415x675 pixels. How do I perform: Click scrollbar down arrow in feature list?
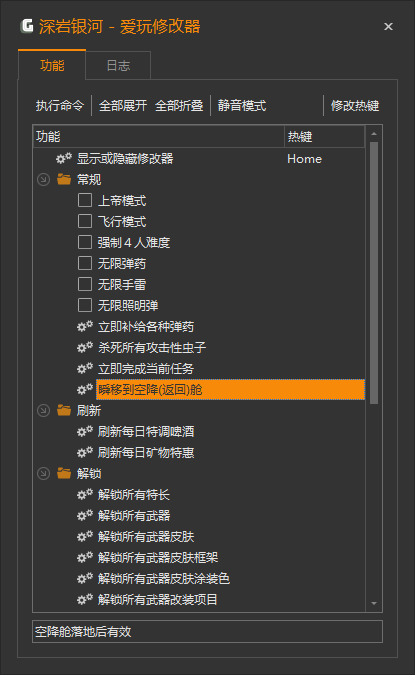pos(374,604)
